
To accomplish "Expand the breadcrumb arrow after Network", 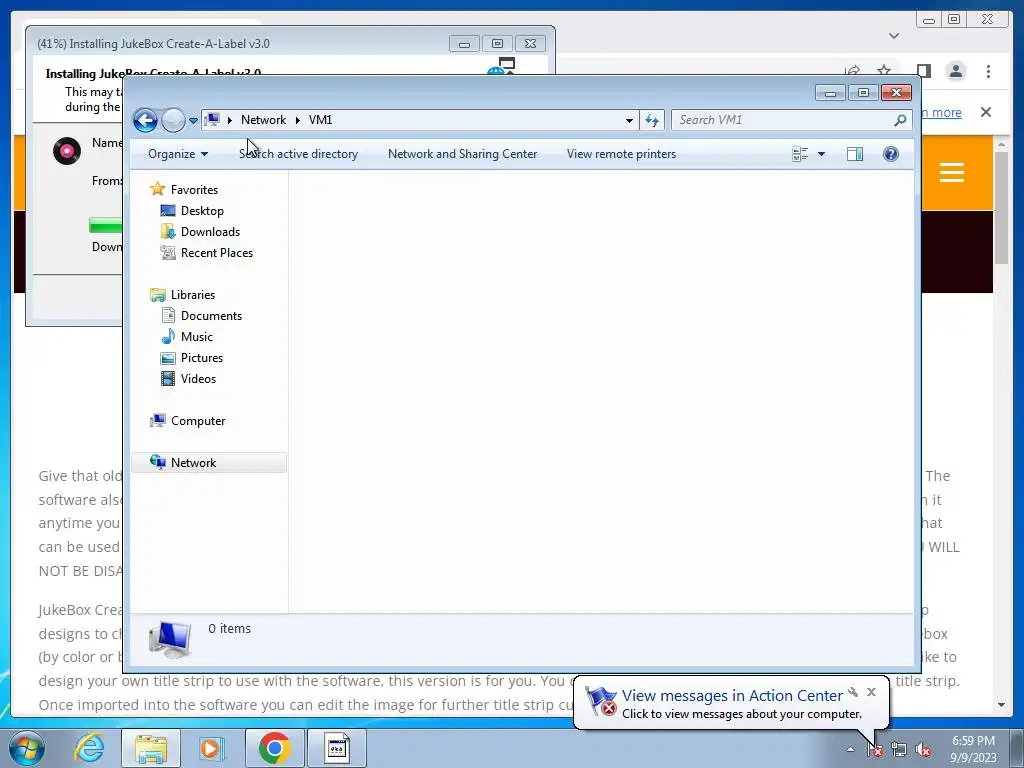I will pos(297,120).
